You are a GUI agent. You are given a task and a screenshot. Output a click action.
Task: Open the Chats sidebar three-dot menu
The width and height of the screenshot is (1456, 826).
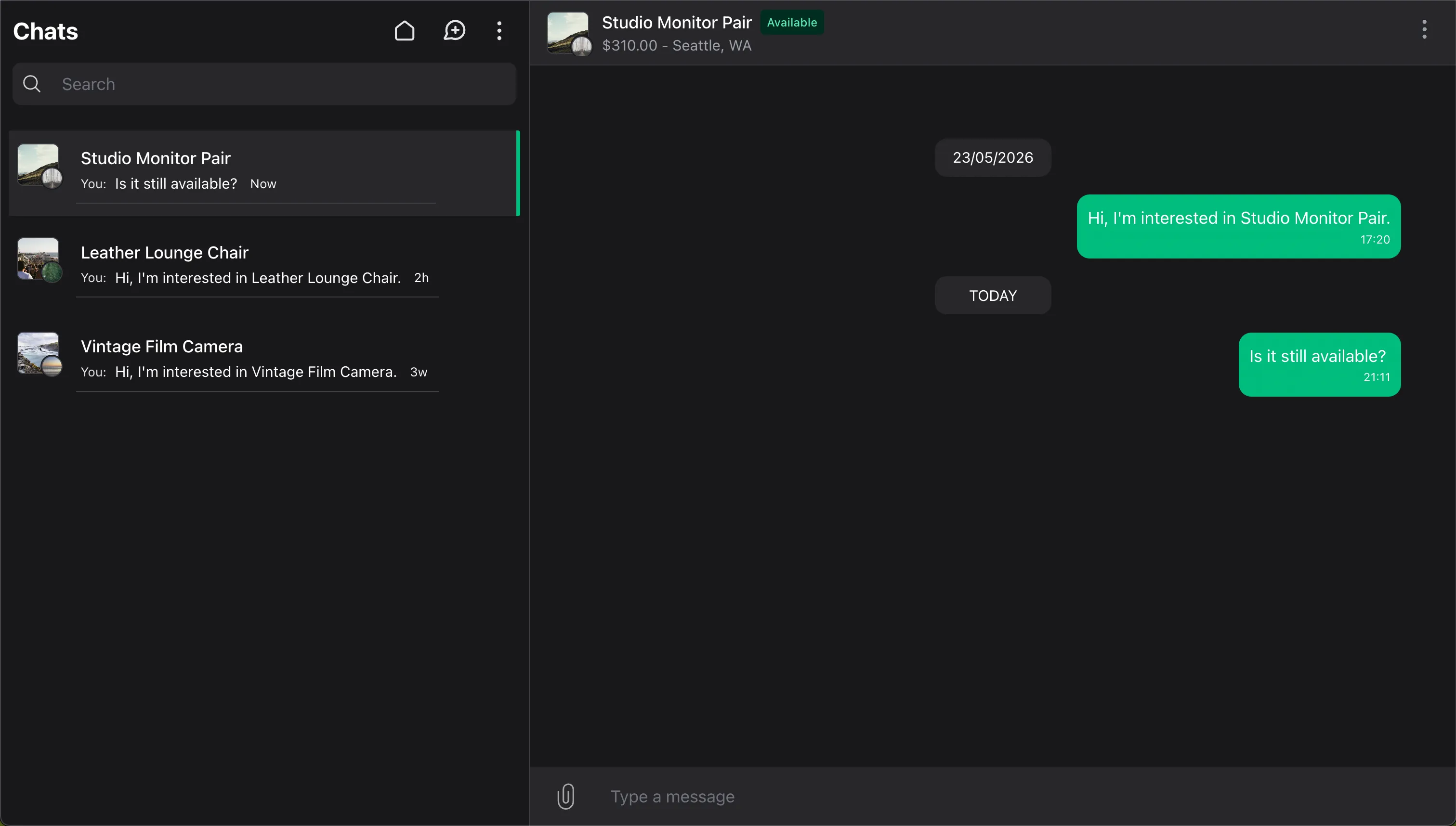click(499, 31)
